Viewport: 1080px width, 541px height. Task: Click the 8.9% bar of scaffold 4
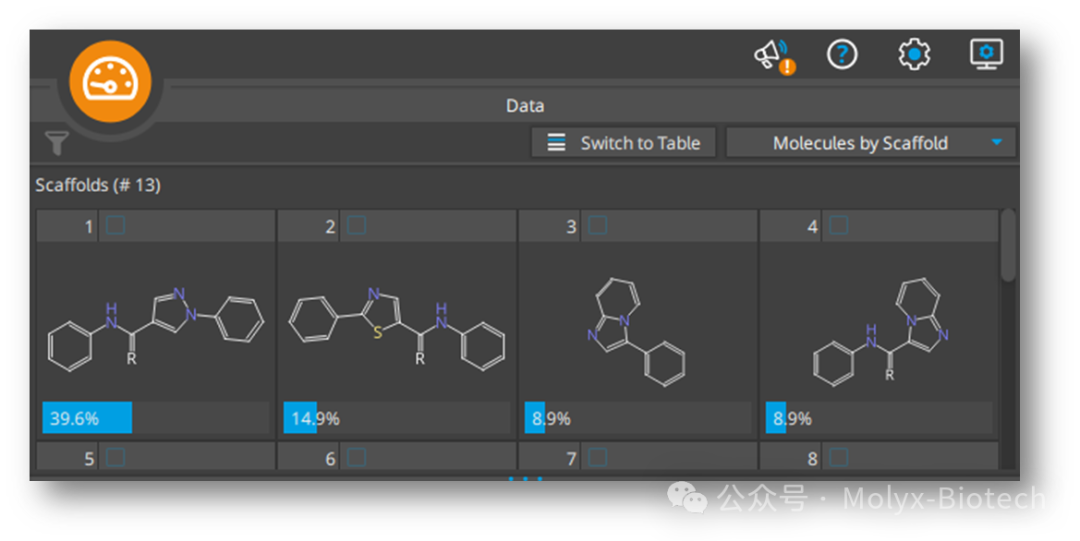pyautogui.click(x=879, y=418)
